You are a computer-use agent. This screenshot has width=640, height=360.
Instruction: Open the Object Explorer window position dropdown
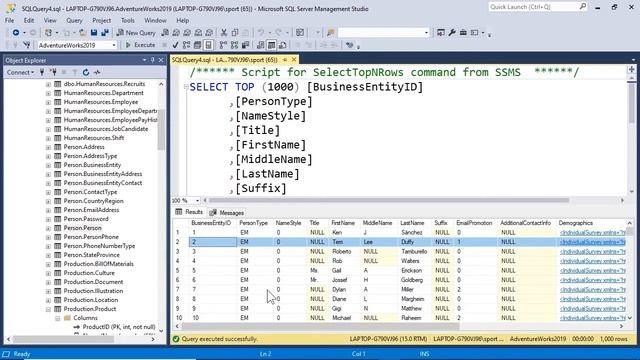[x=144, y=60]
